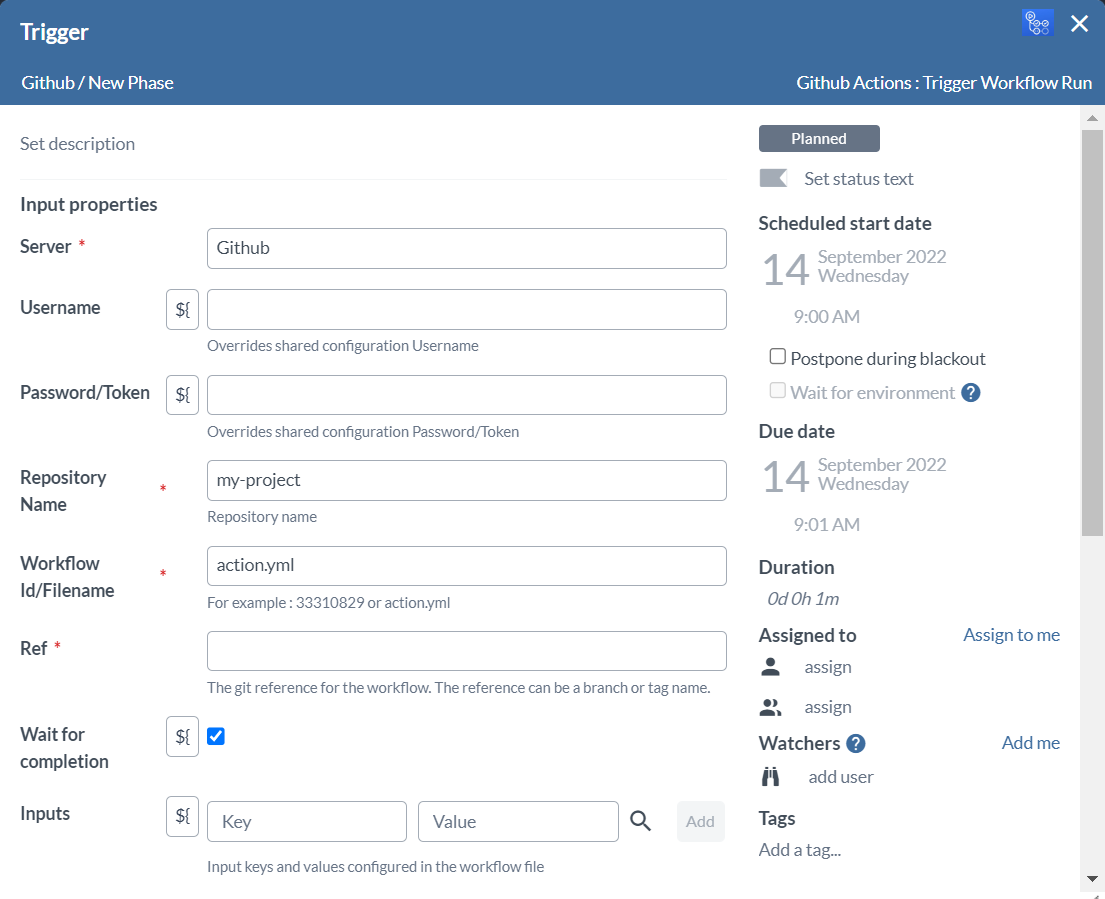
Task: Click the Assign to me link
Action: [x=1011, y=635]
